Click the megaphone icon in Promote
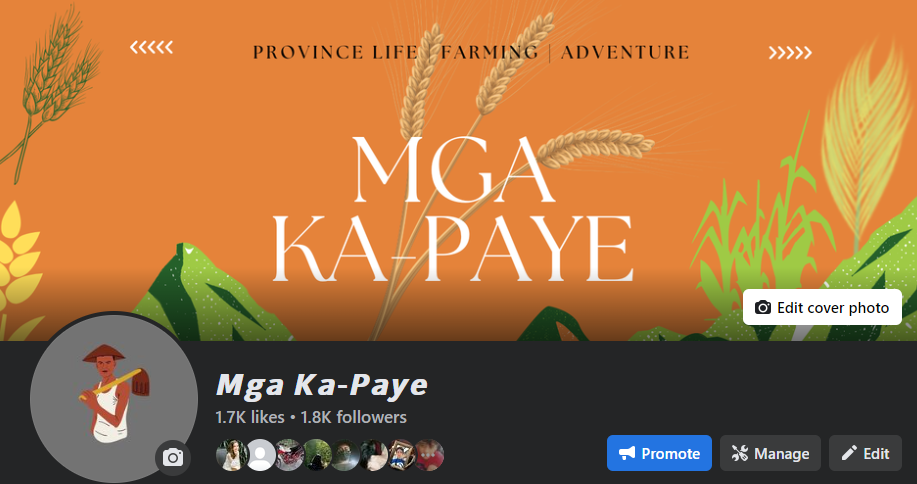The height and width of the screenshot is (484, 917). (x=627, y=453)
